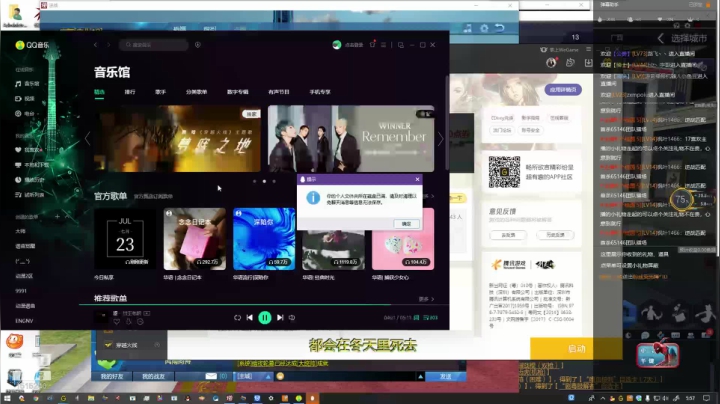Select the third carousel dot indicator
Viewport: 720px width, 404px height.
[x=274, y=181]
